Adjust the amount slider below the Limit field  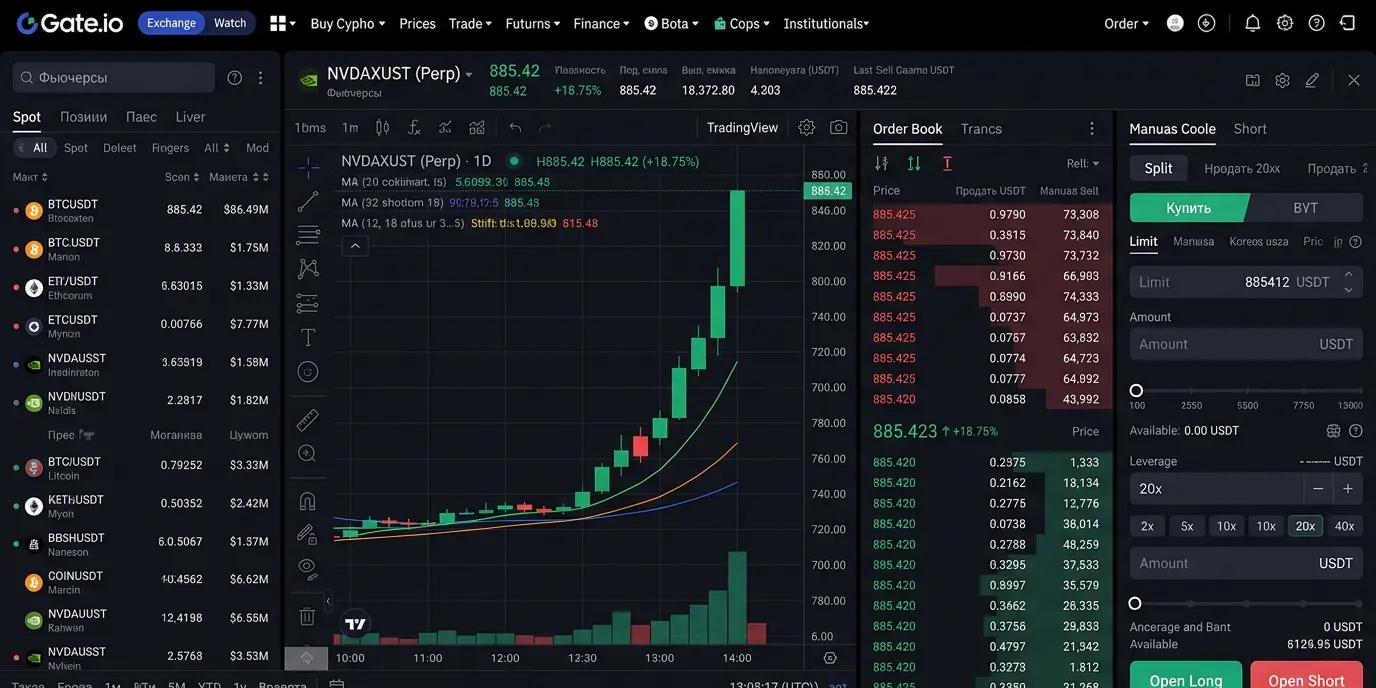[1136, 390]
